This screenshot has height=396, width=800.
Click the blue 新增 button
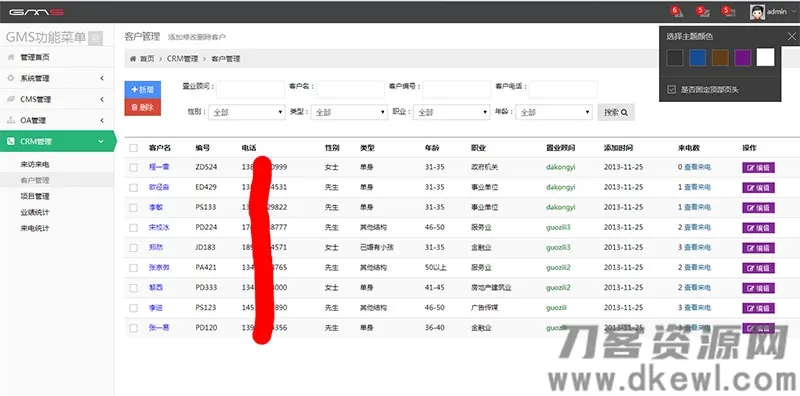pyautogui.click(x=143, y=89)
